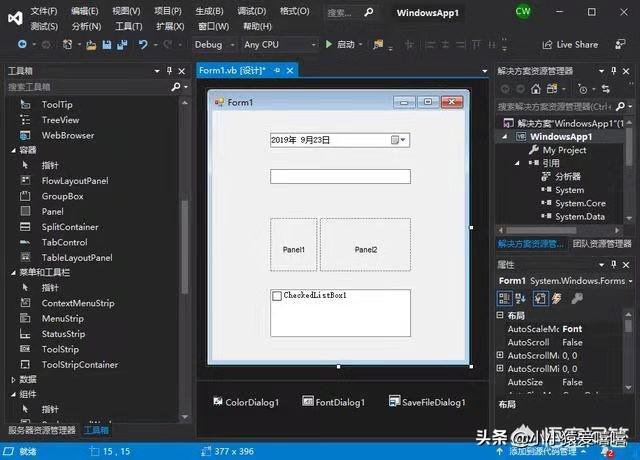The height and width of the screenshot is (460, 640).
Task: Close the Form1.vb design tab
Action: (290, 70)
